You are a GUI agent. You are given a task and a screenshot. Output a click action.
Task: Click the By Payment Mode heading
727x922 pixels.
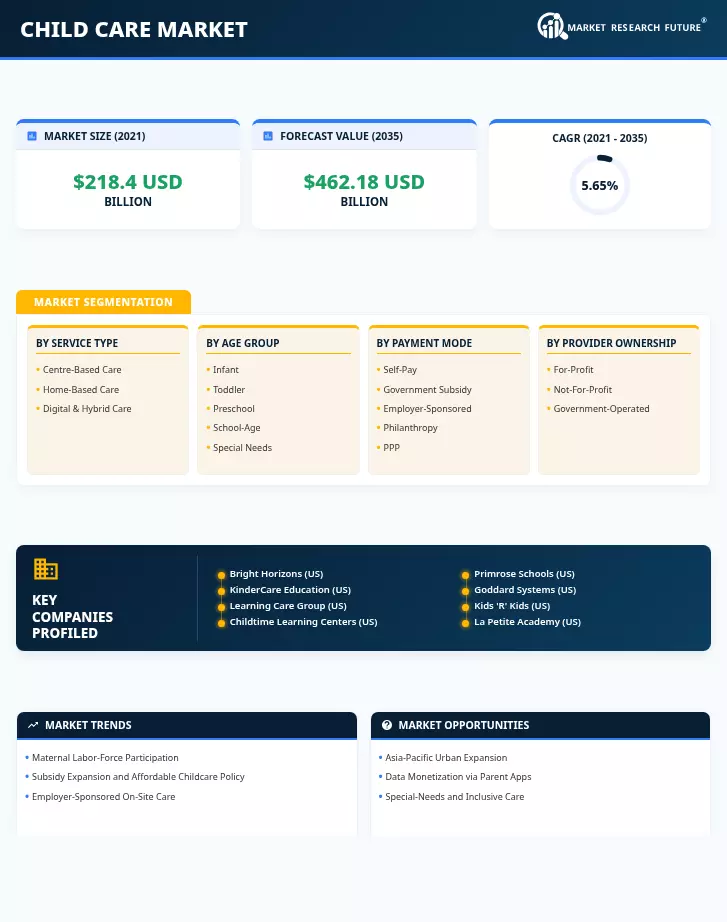point(424,343)
